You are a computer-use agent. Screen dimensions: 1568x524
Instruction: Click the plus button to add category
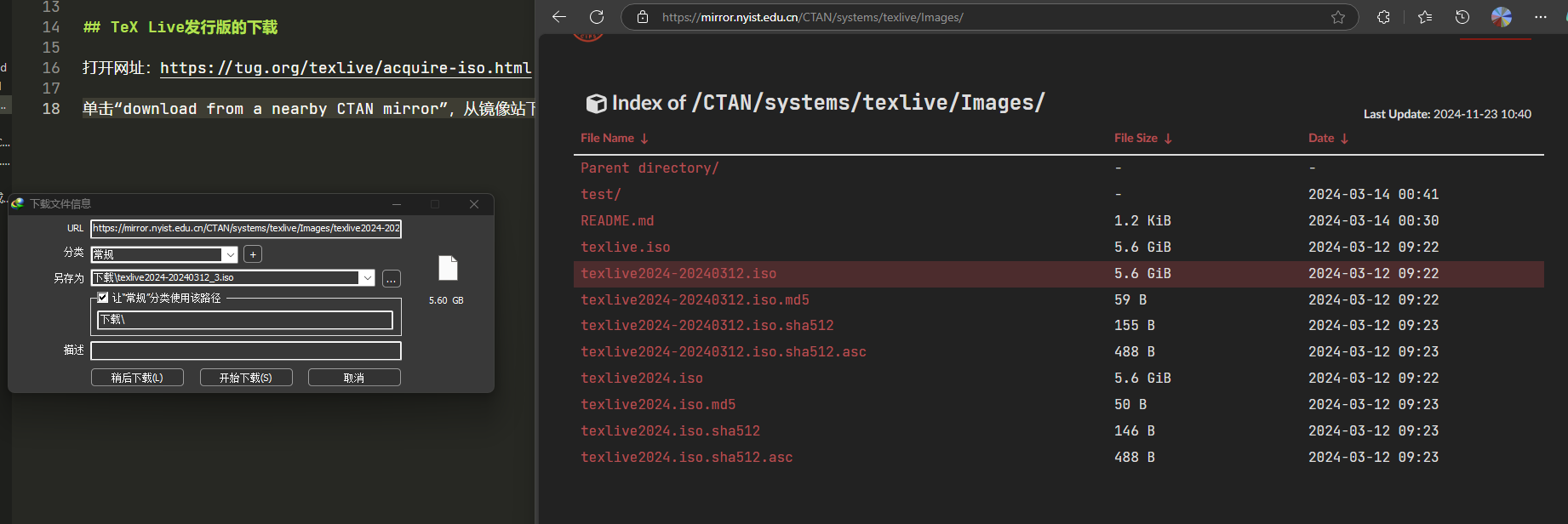tap(253, 254)
